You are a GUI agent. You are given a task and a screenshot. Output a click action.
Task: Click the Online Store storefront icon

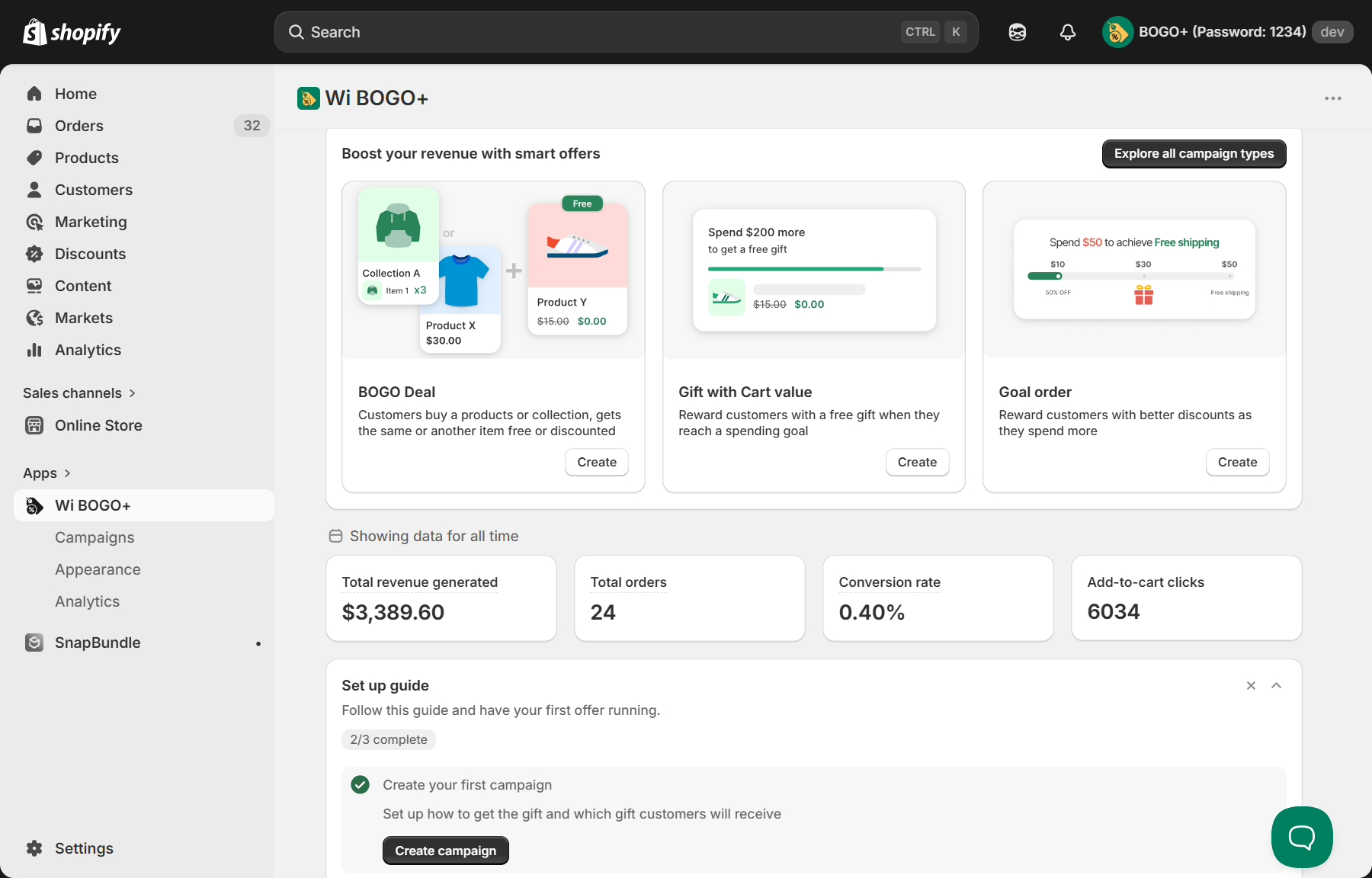point(34,425)
